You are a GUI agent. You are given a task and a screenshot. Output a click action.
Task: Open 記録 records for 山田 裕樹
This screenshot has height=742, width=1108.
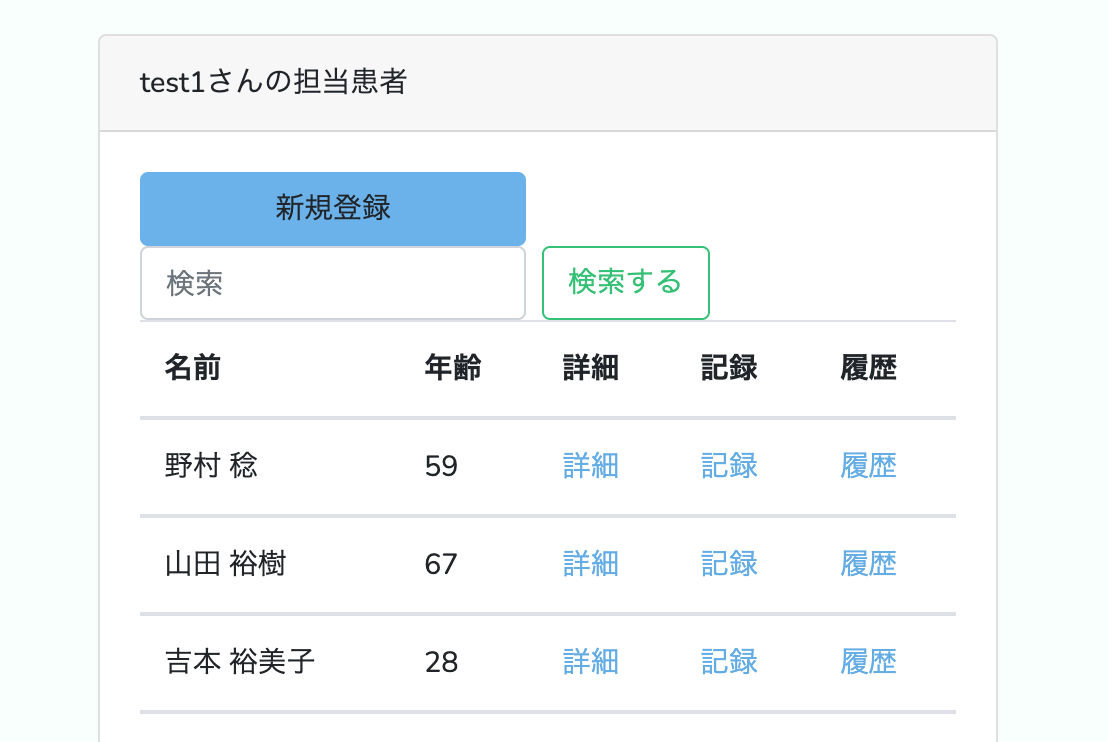[x=729, y=563]
